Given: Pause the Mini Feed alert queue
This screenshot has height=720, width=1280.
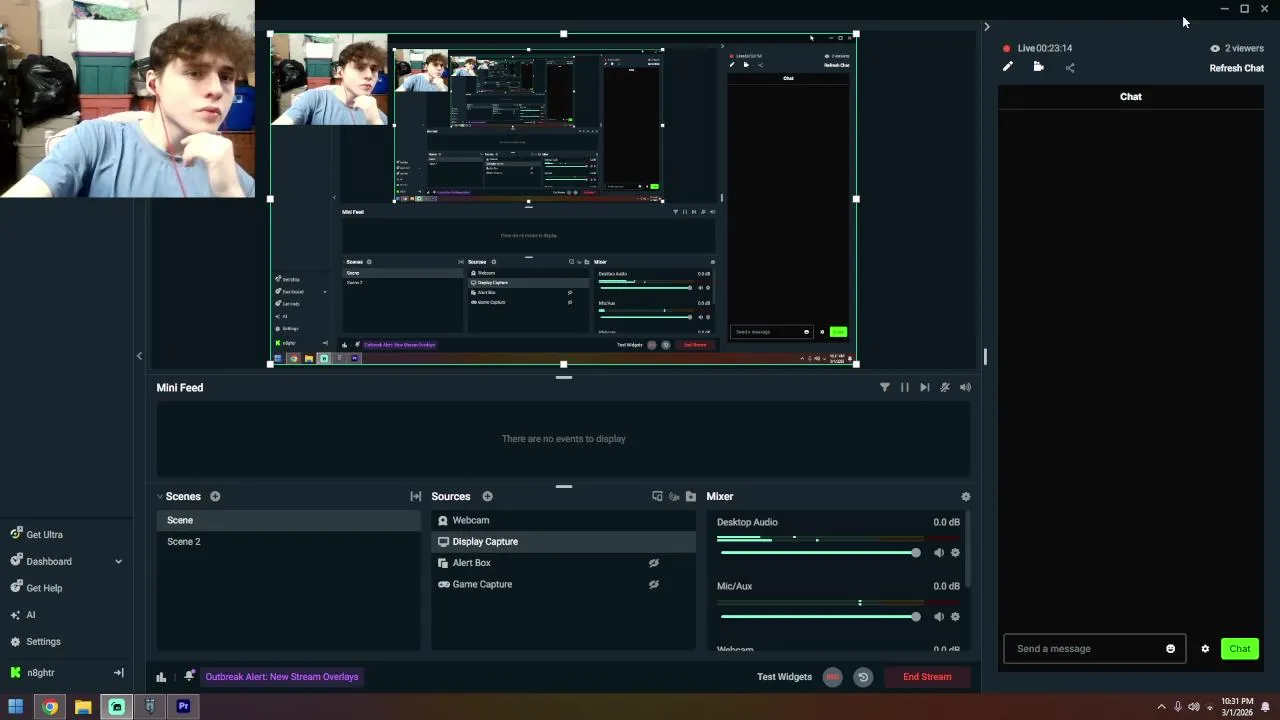Looking at the screenshot, I should coord(905,387).
